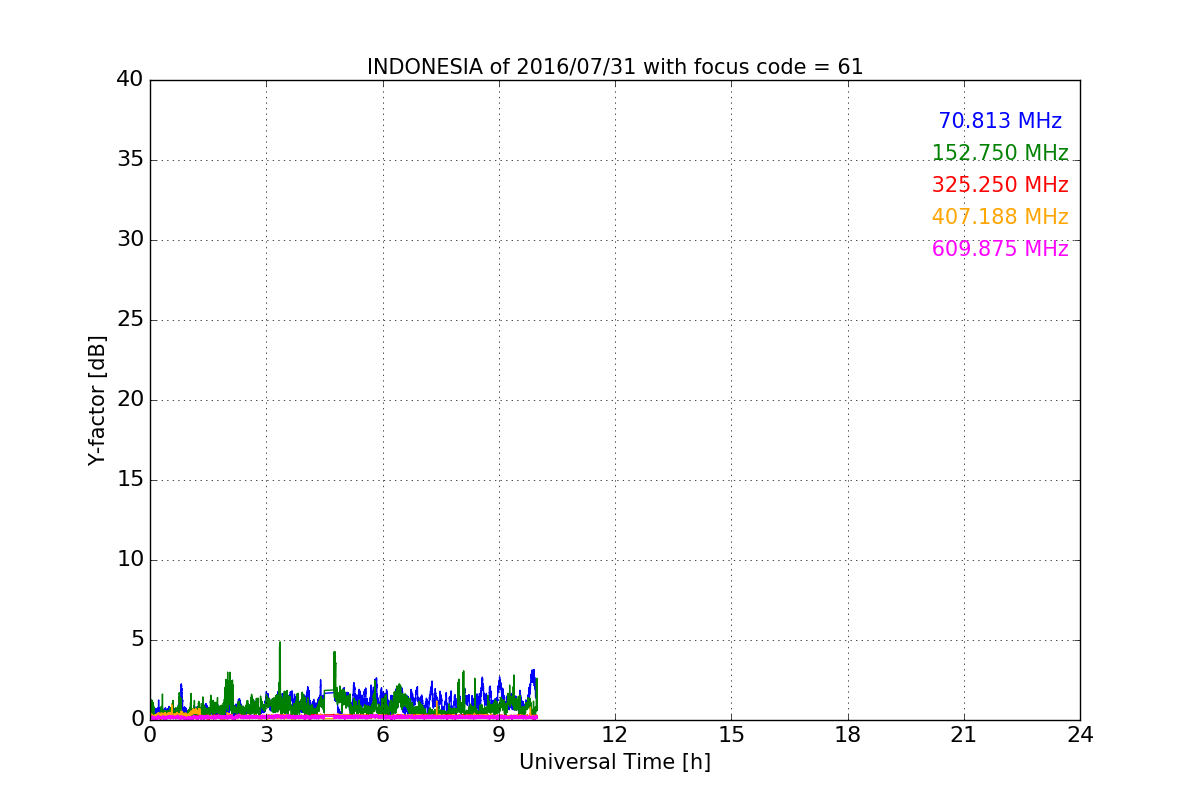1200x800 pixels.
Task: Click the y-axis tick label 30
Action: (130, 239)
